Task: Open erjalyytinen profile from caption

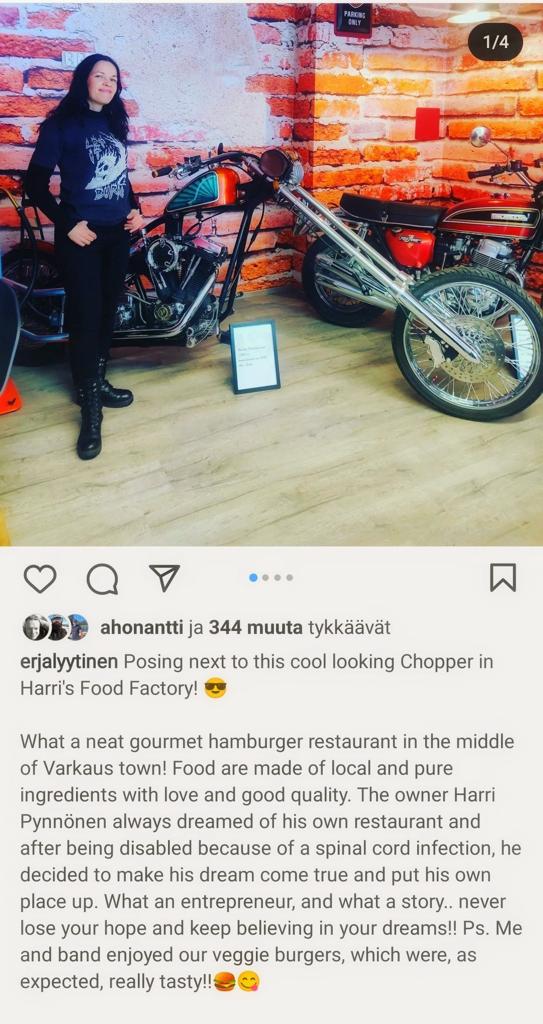Action: pyautogui.click(x=69, y=662)
